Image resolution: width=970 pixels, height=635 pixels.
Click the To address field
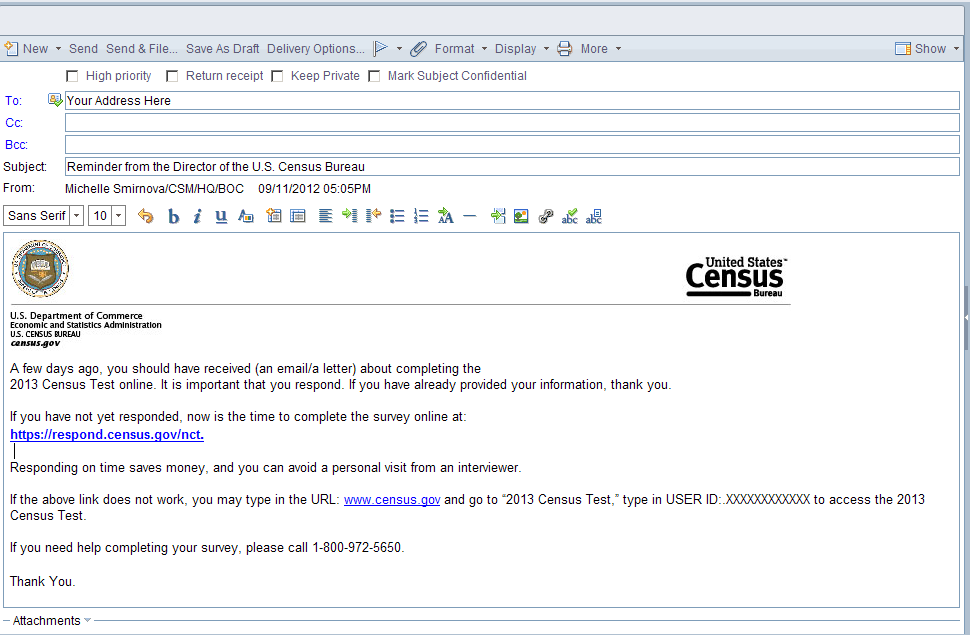click(x=512, y=100)
